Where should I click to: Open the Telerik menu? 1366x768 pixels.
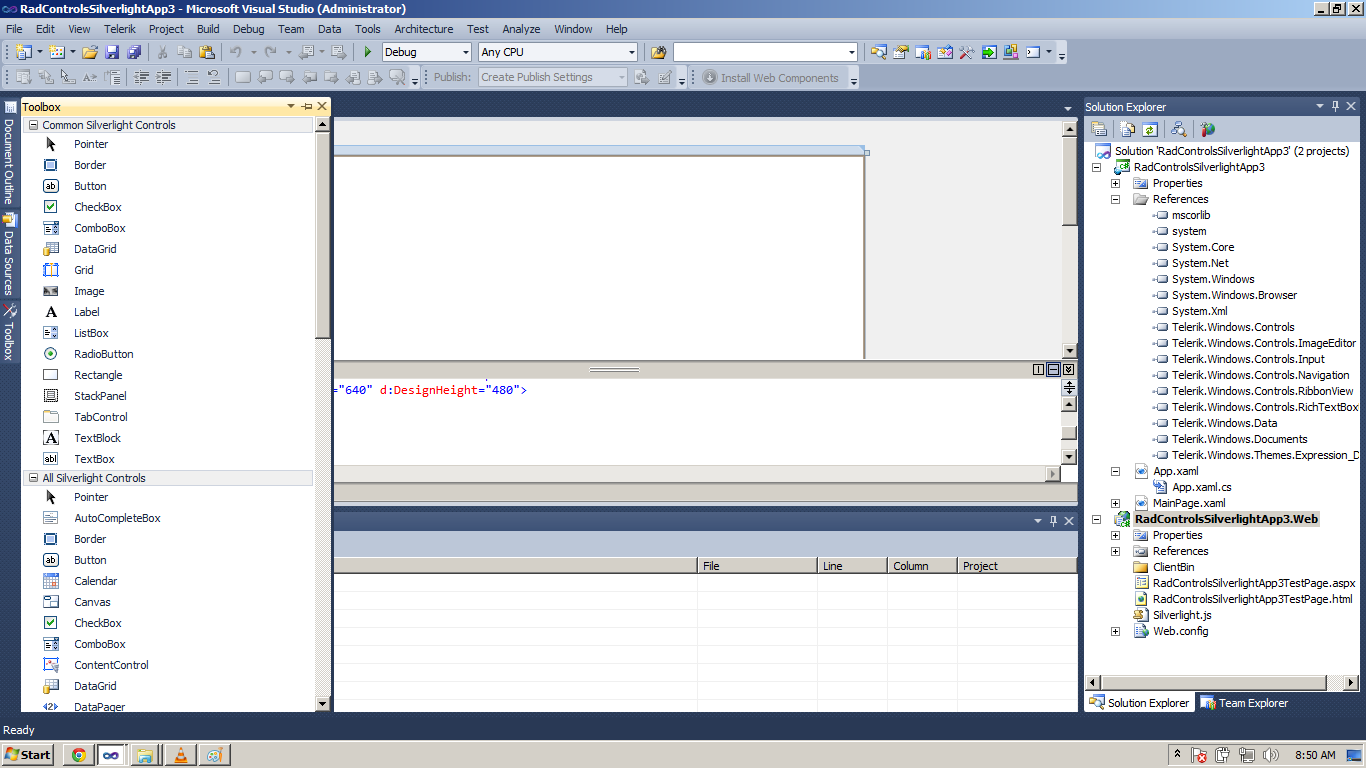tap(120, 29)
